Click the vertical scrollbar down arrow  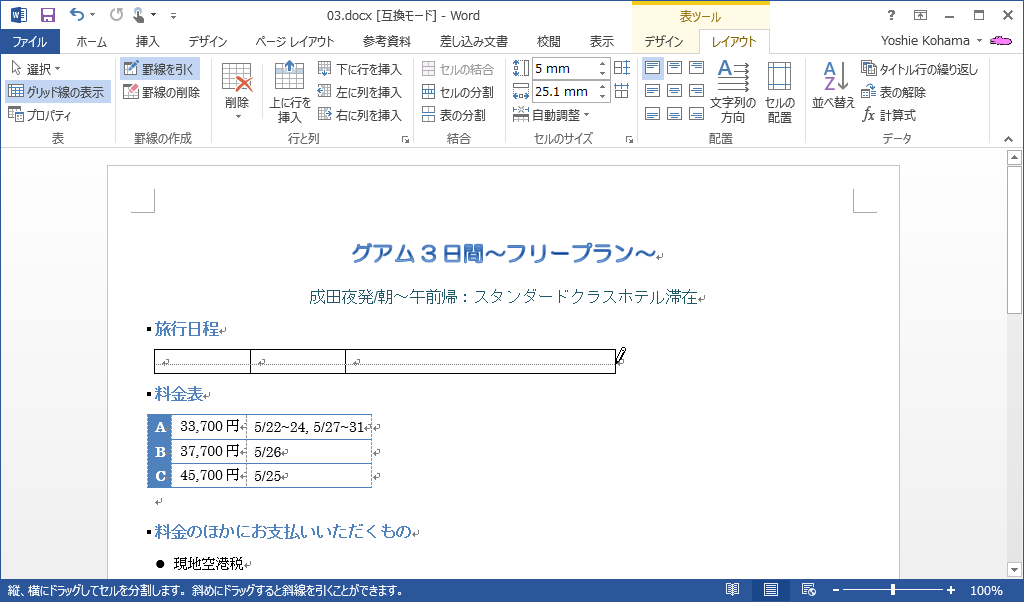click(x=1014, y=569)
